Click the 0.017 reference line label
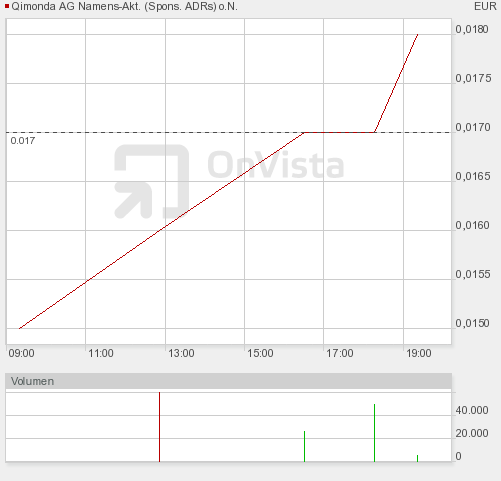Screen dimensions: 501x481 point(23,141)
